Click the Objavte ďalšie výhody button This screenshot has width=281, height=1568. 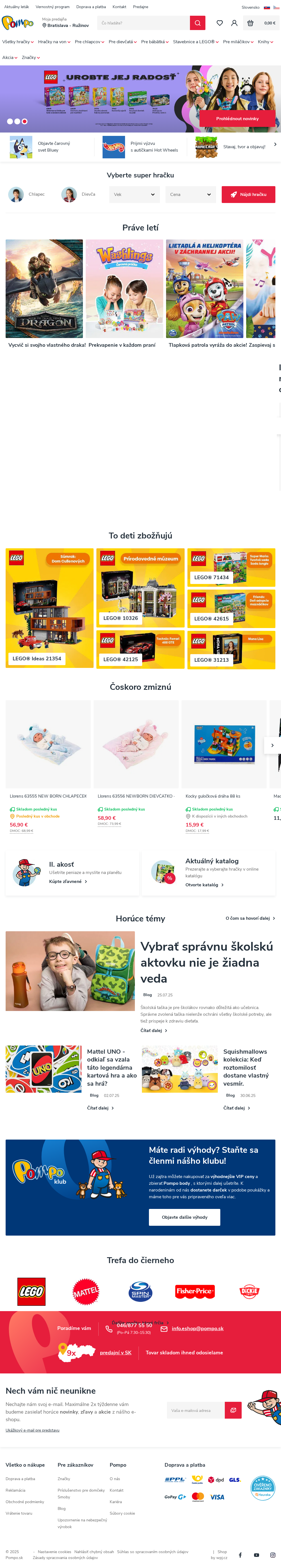click(x=184, y=1217)
